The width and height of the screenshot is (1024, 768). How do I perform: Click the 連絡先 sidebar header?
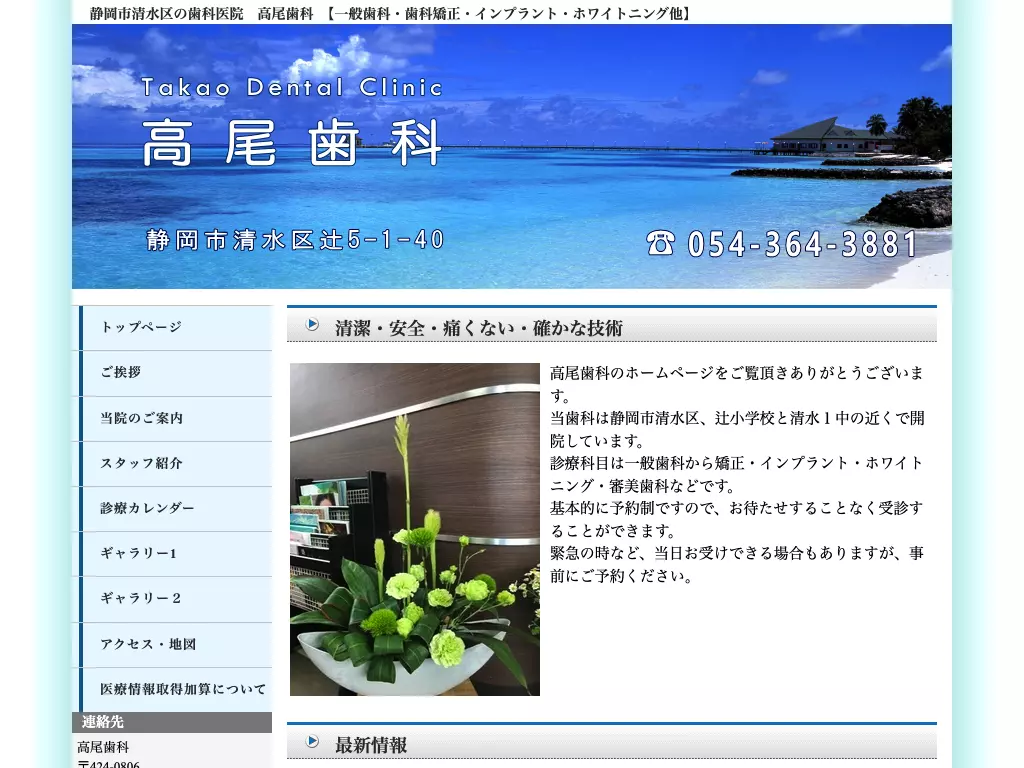tap(172, 722)
